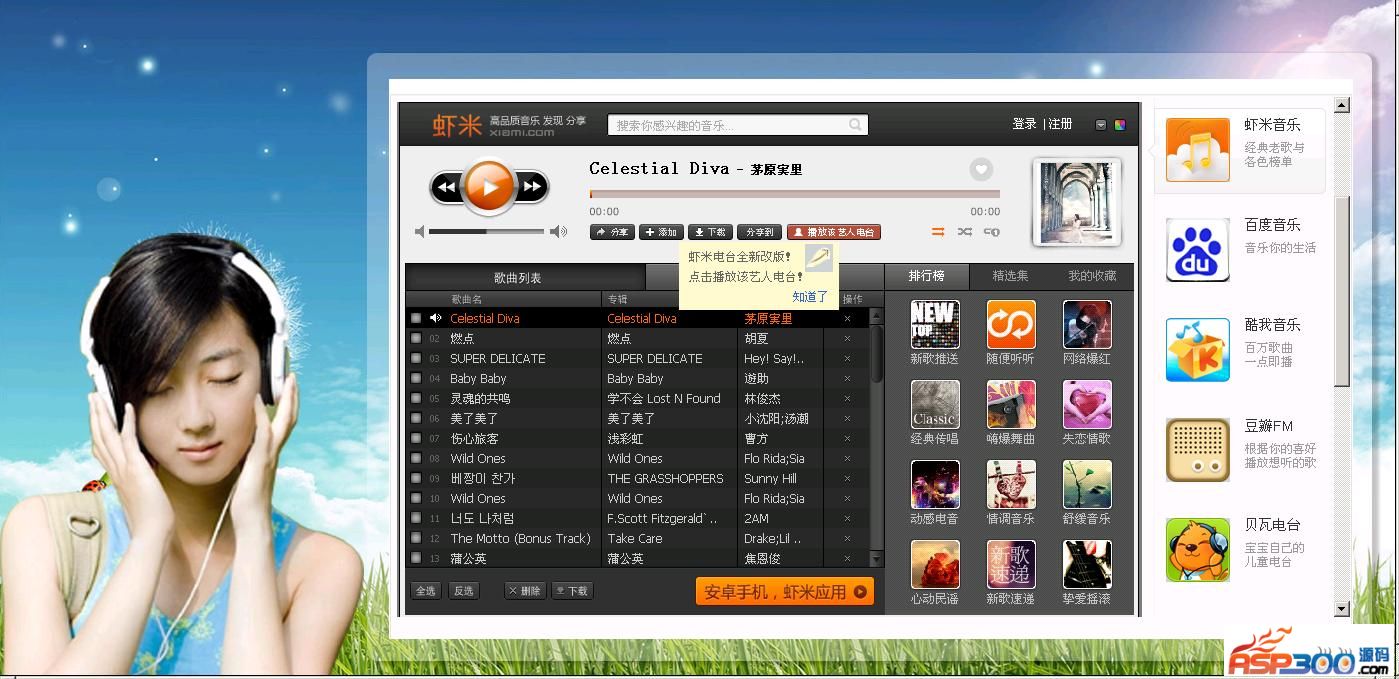Click the orange 安卓手机,虾米应用 banner
The width and height of the screenshot is (1399, 679).
click(785, 591)
